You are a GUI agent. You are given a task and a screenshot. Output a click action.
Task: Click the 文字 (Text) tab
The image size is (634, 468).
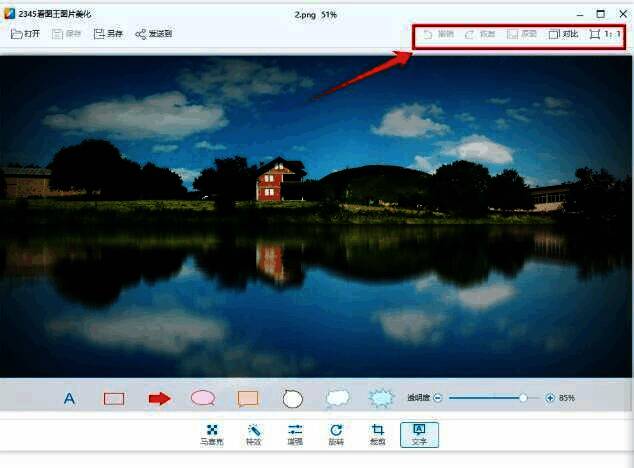pos(419,434)
